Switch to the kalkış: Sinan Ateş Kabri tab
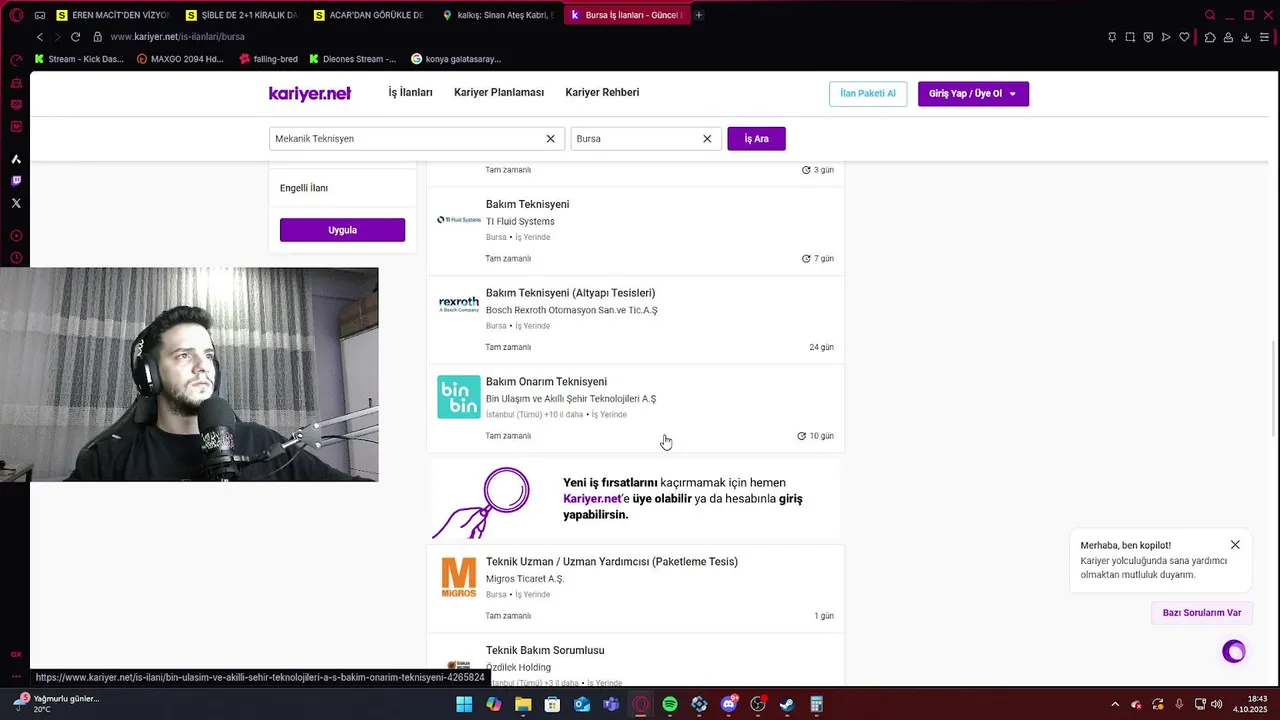Image resolution: width=1280 pixels, height=720 pixels. coord(496,15)
